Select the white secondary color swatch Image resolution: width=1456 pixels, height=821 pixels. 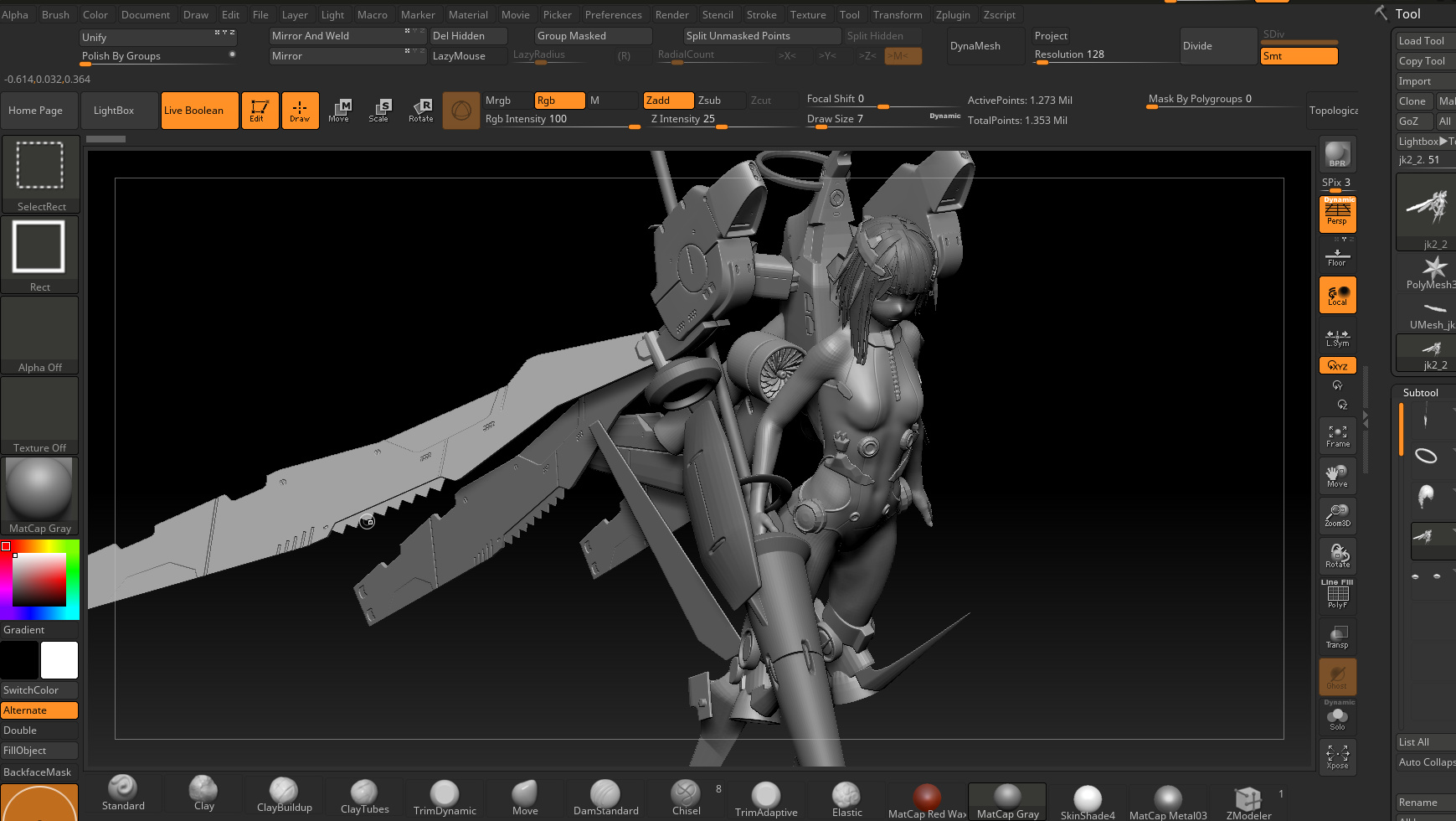click(59, 660)
